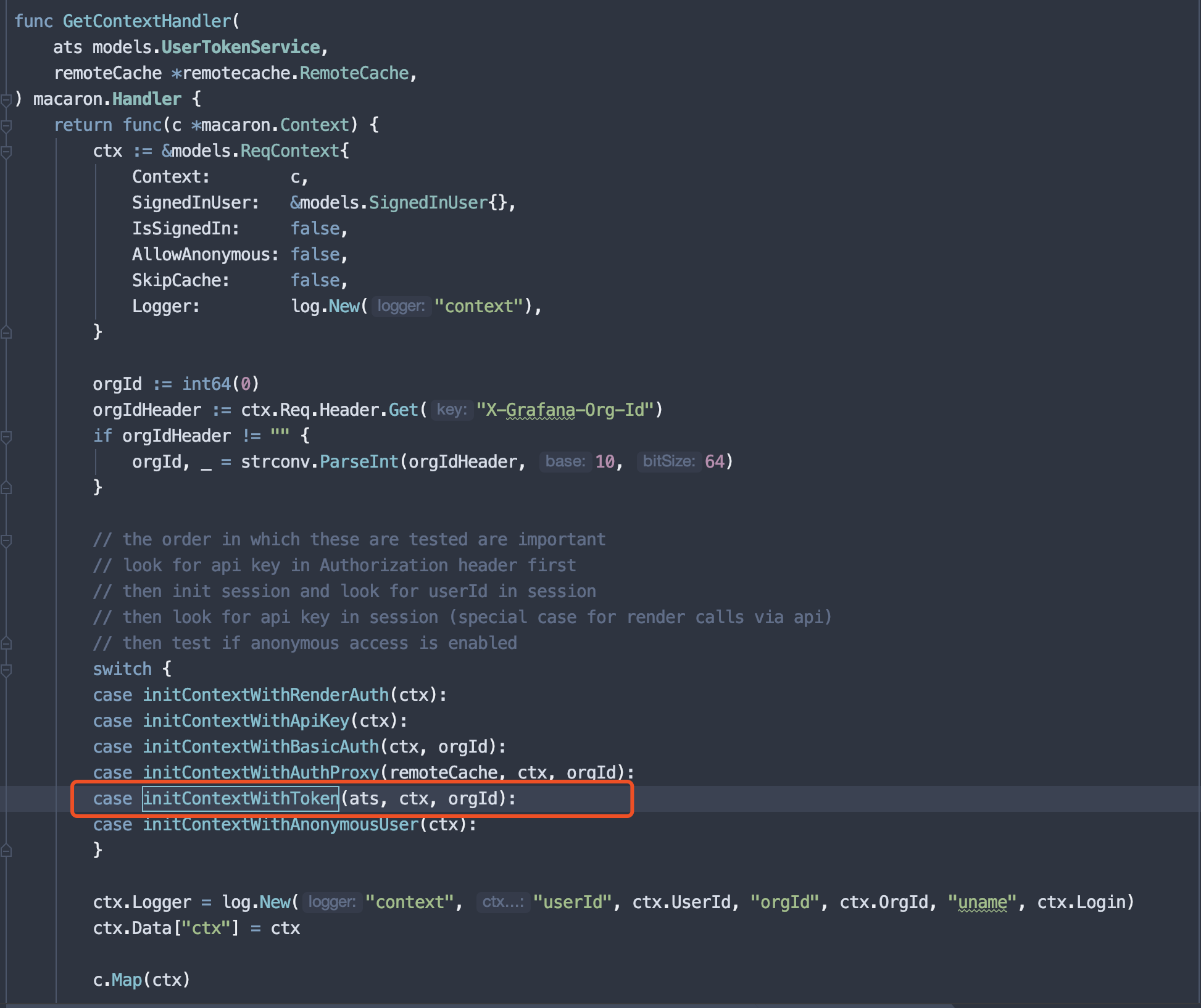1201x1008 pixels.
Task: Click initContextWithAnonymousUser function call
Action: 280,824
